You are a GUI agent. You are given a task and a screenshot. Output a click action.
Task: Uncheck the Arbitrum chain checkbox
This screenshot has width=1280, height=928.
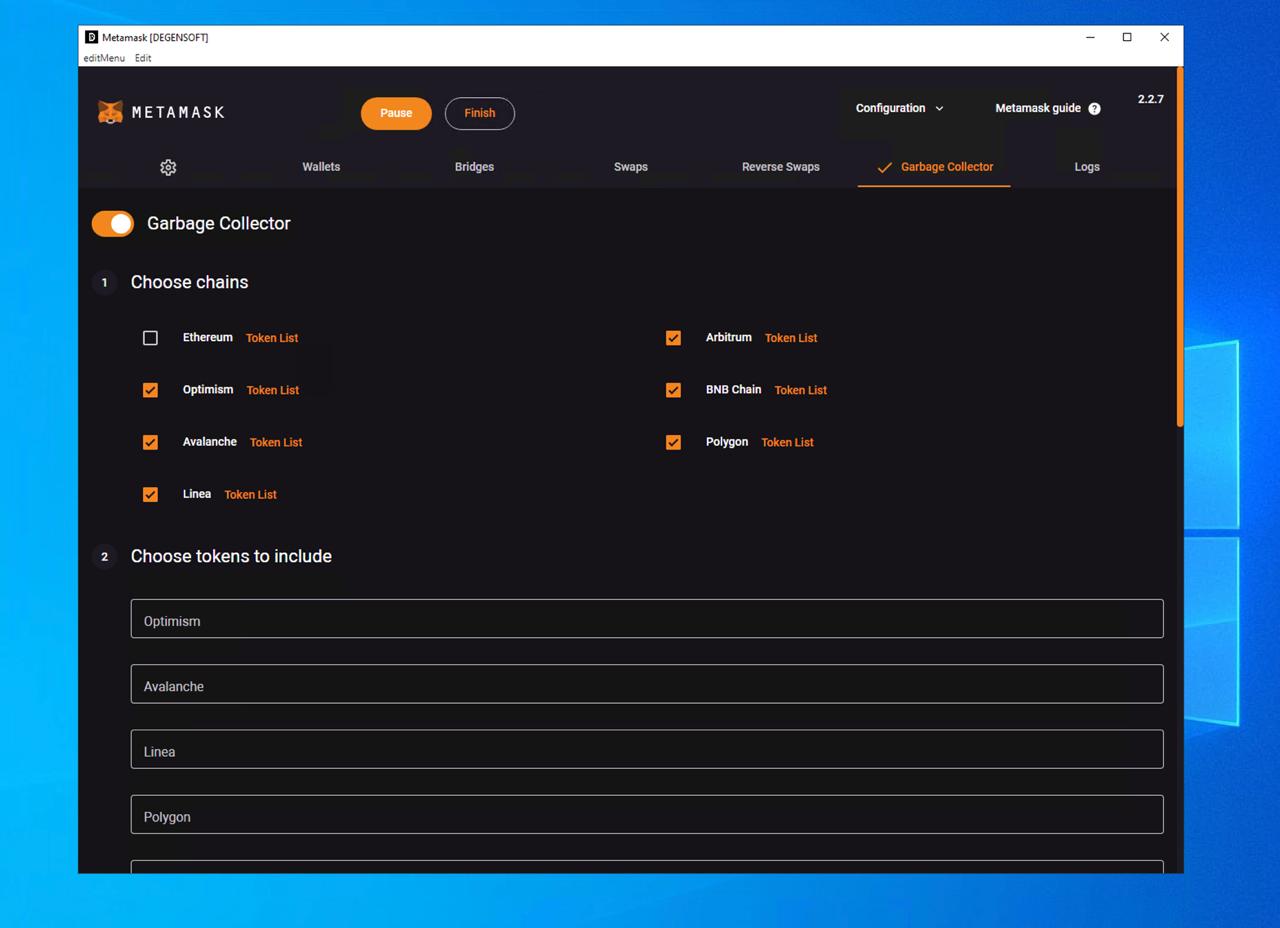pyautogui.click(x=673, y=338)
